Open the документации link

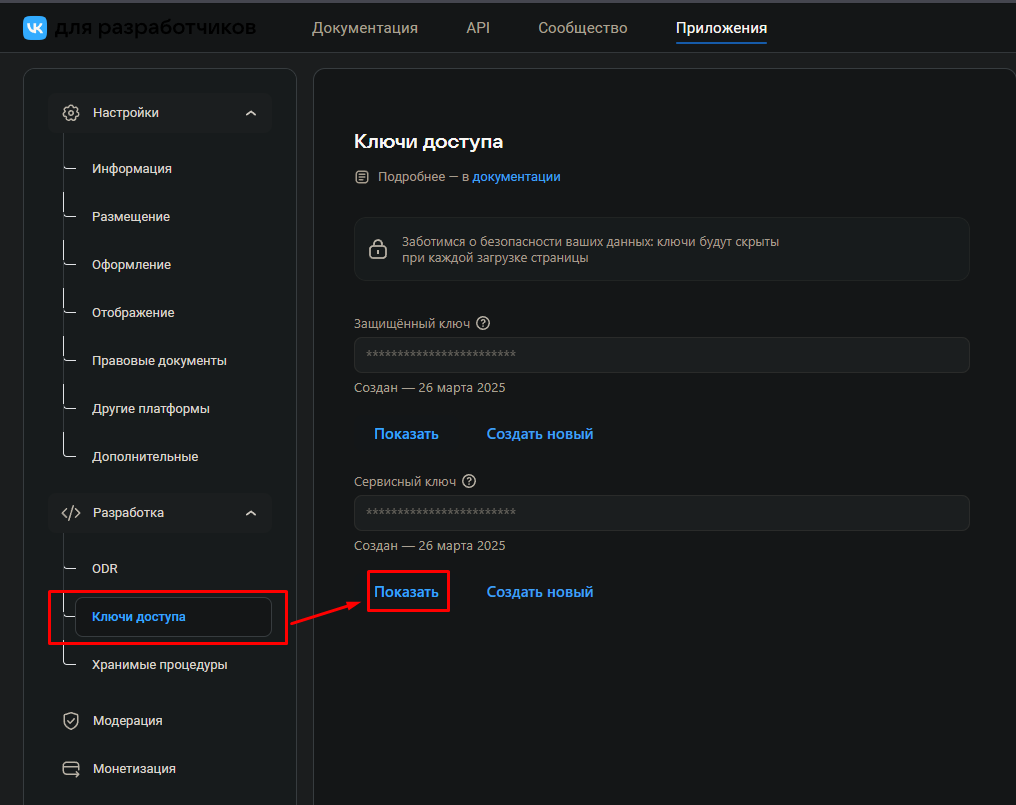516,176
